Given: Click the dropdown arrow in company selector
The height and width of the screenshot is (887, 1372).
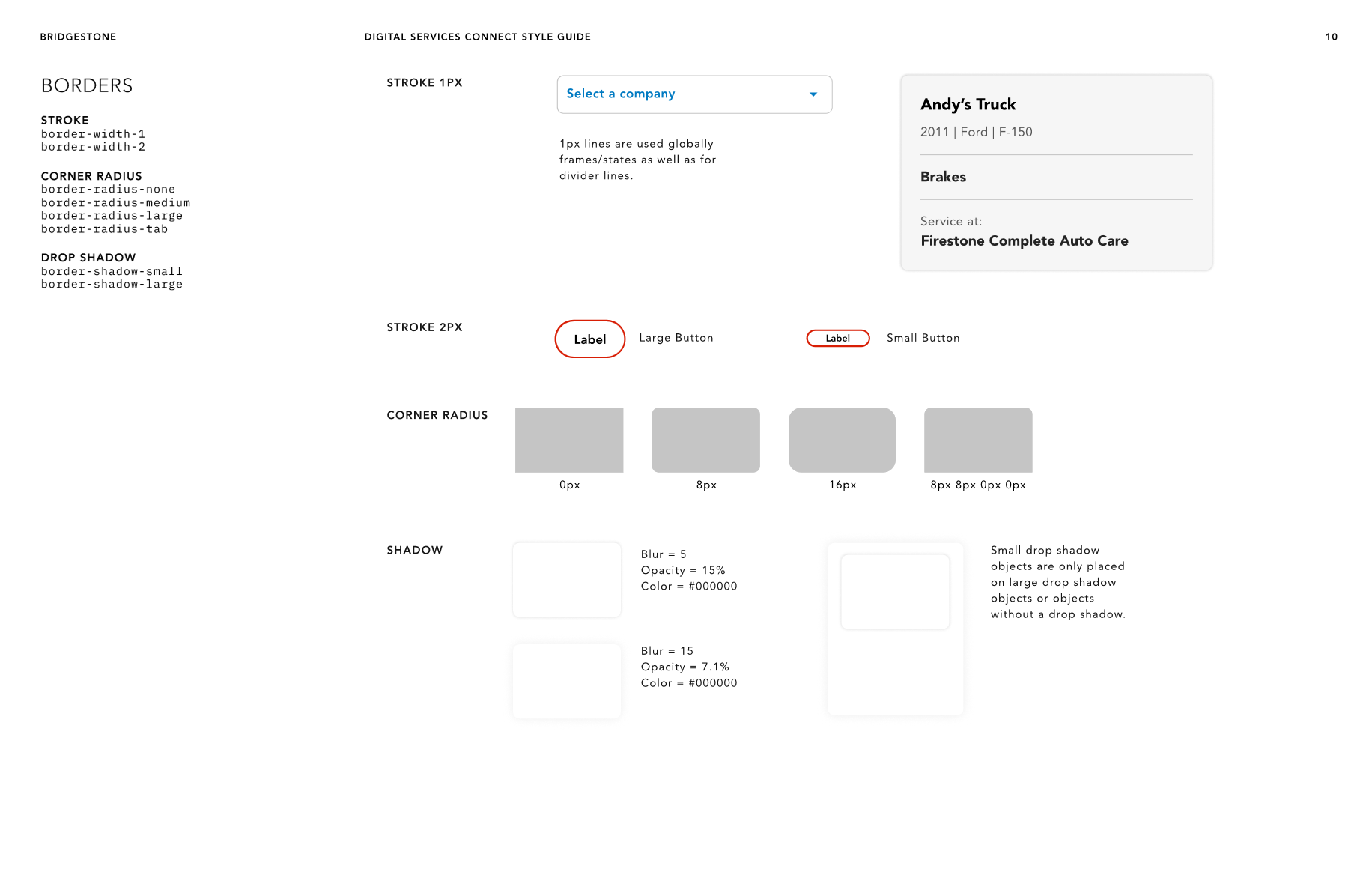Looking at the screenshot, I should (813, 94).
